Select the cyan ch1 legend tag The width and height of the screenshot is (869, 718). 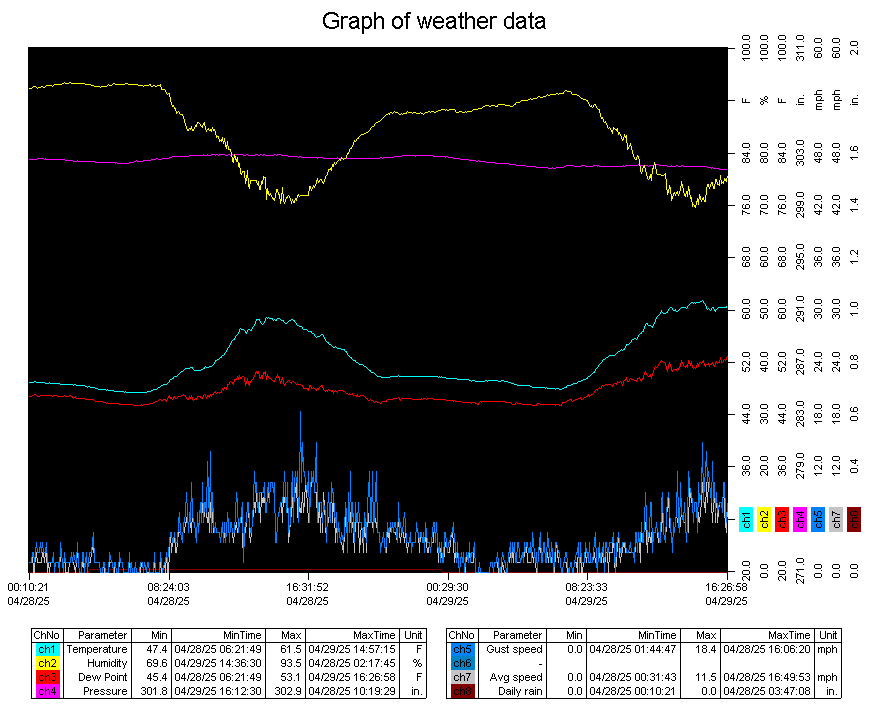click(746, 520)
